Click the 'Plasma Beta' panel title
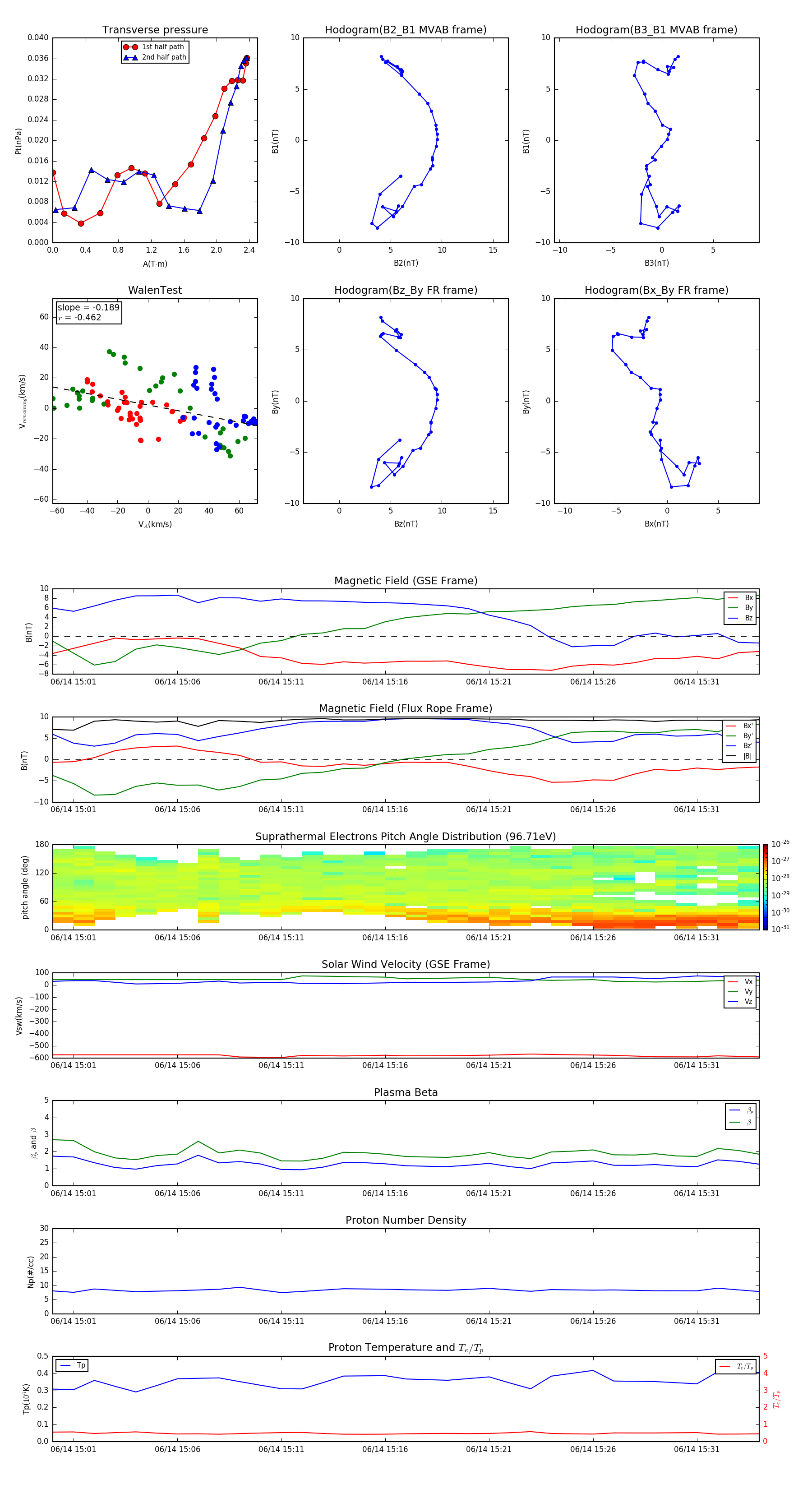Image resolution: width=812 pixels, height=1489 pixels. pos(406,1092)
